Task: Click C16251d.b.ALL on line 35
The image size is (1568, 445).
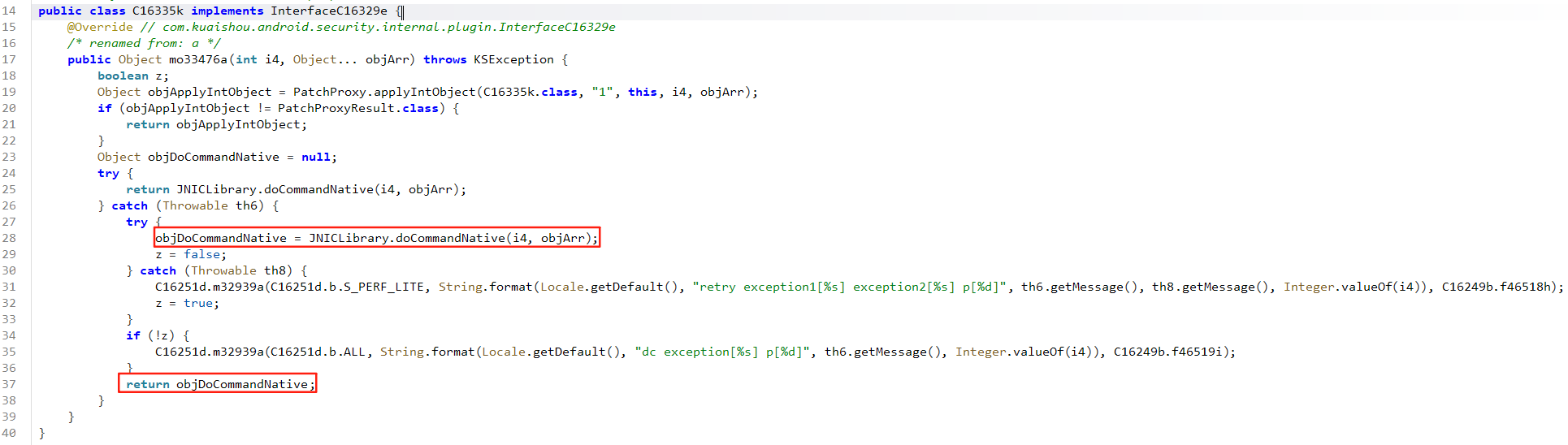Action: [x=318, y=352]
